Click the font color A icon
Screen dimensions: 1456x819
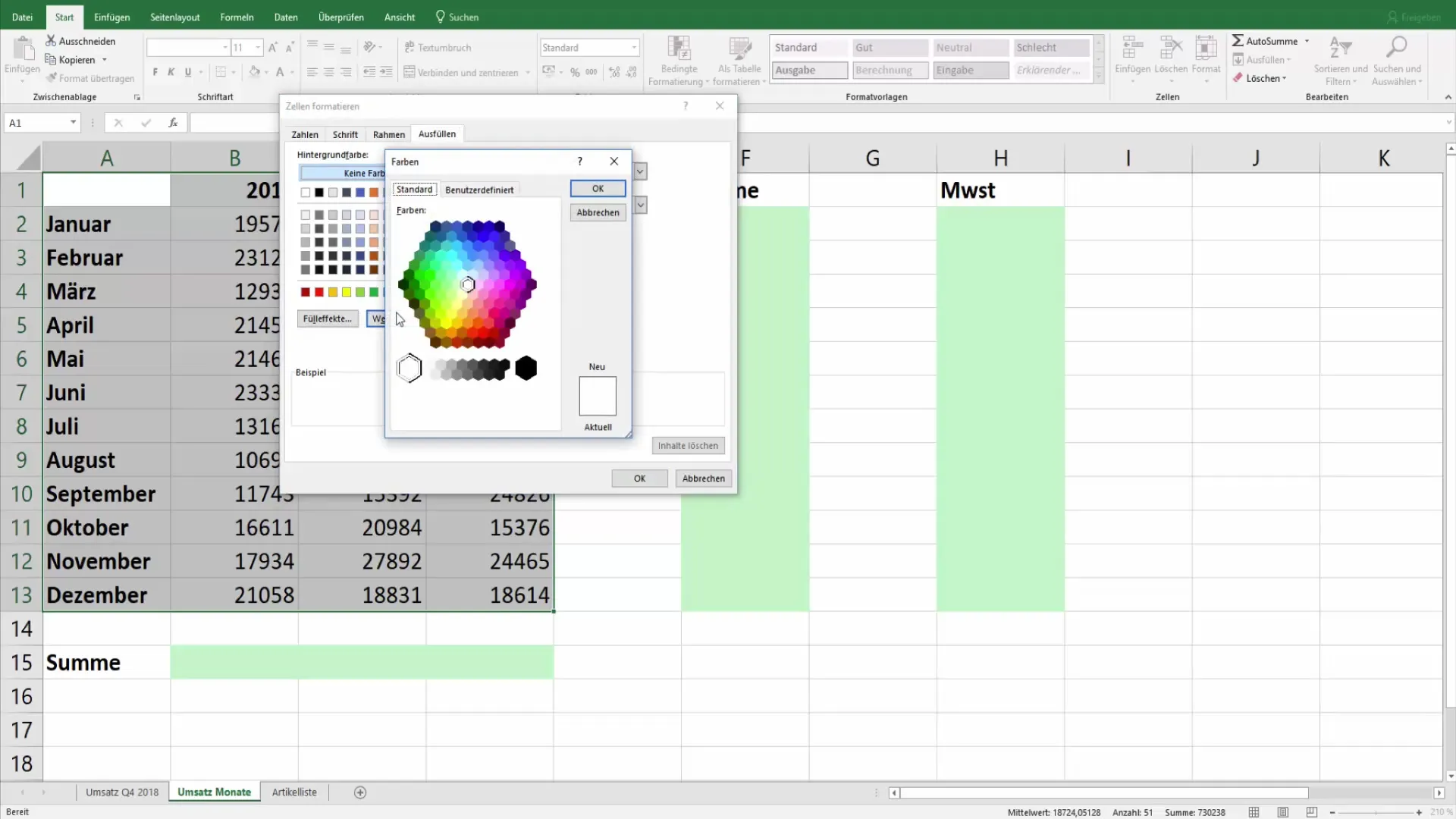[x=280, y=72]
